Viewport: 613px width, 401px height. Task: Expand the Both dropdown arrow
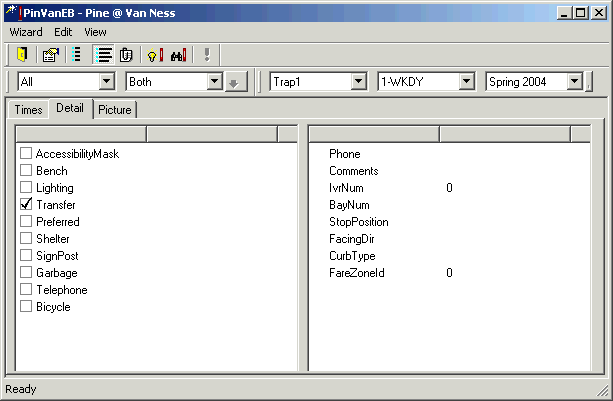click(x=214, y=82)
